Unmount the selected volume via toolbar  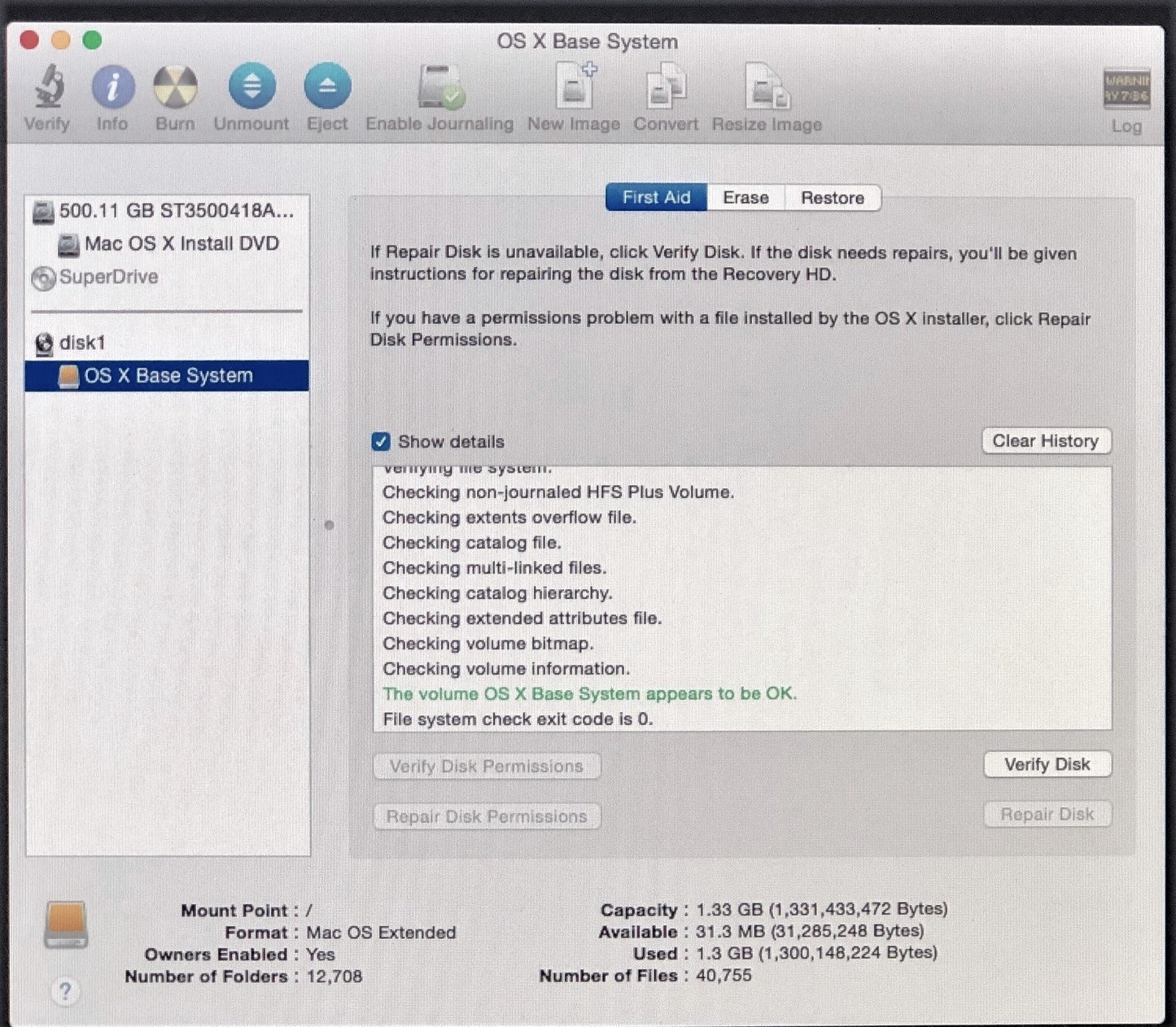(x=251, y=86)
